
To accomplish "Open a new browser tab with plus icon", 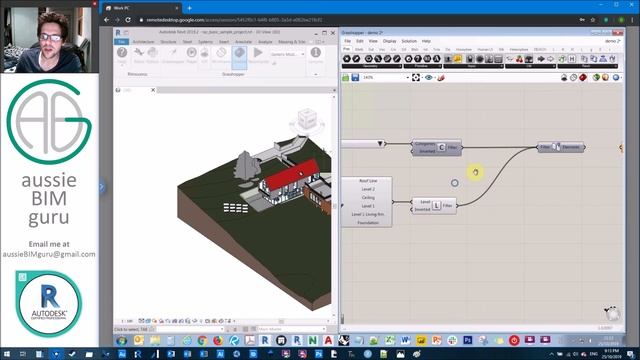I will tap(189, 8).
